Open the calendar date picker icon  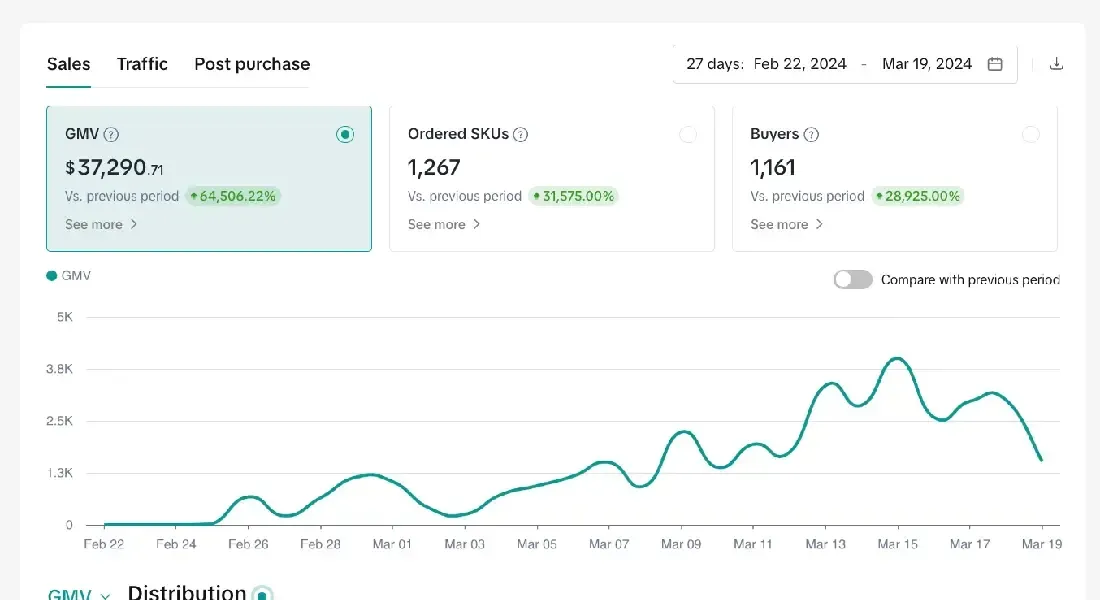(995, 64)
